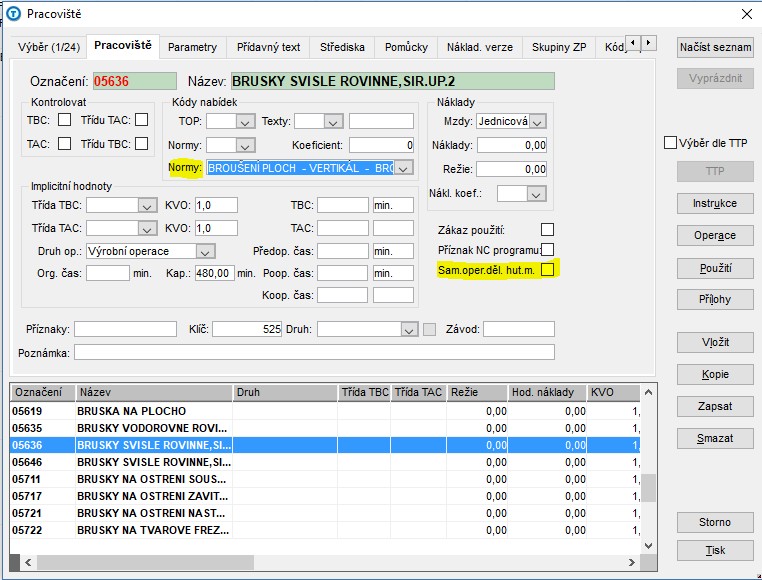
Task: Click the Vložit button
Action: coord(715,342)
